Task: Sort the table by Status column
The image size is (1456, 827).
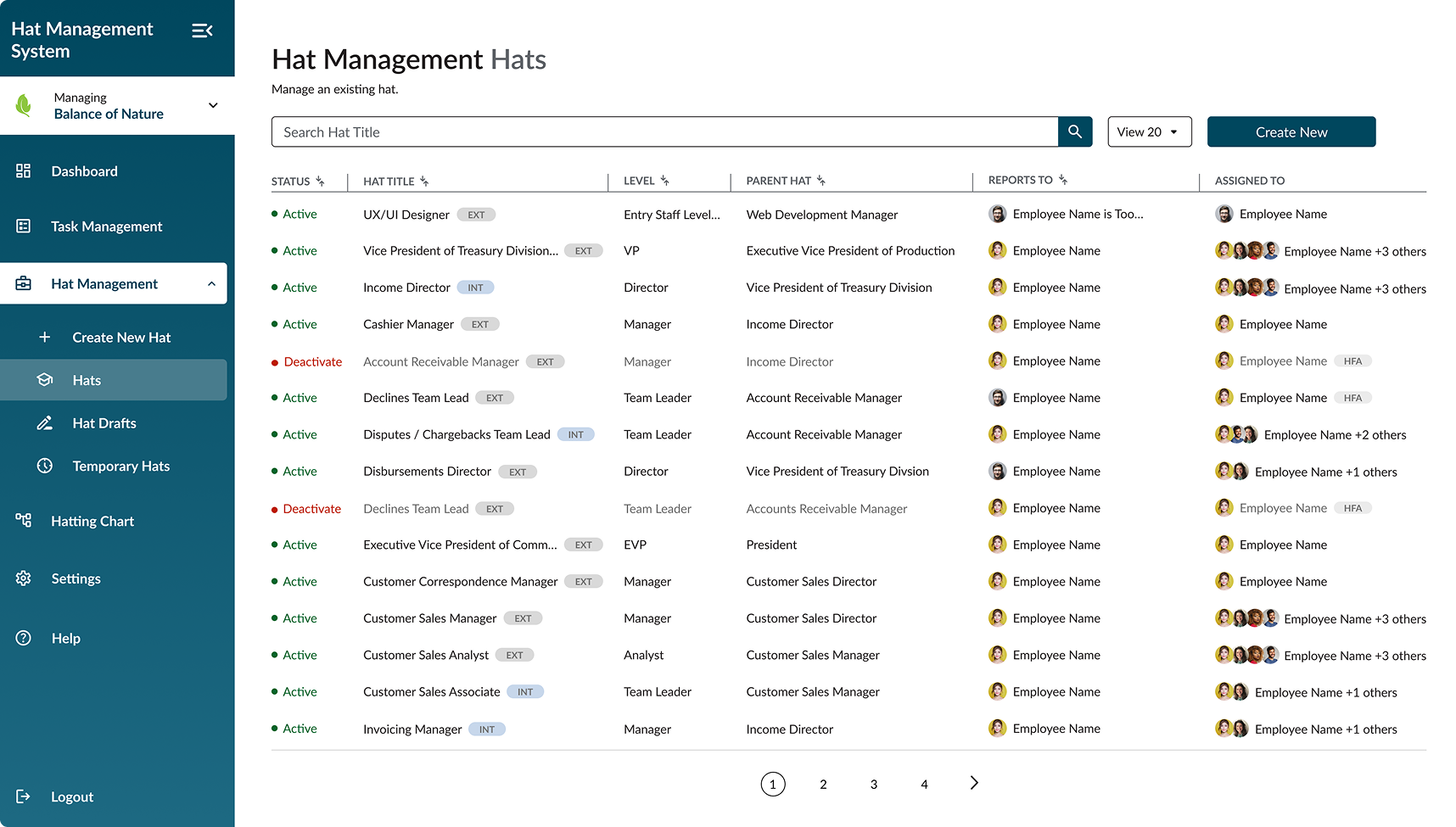Action: (x=320, y=182)
